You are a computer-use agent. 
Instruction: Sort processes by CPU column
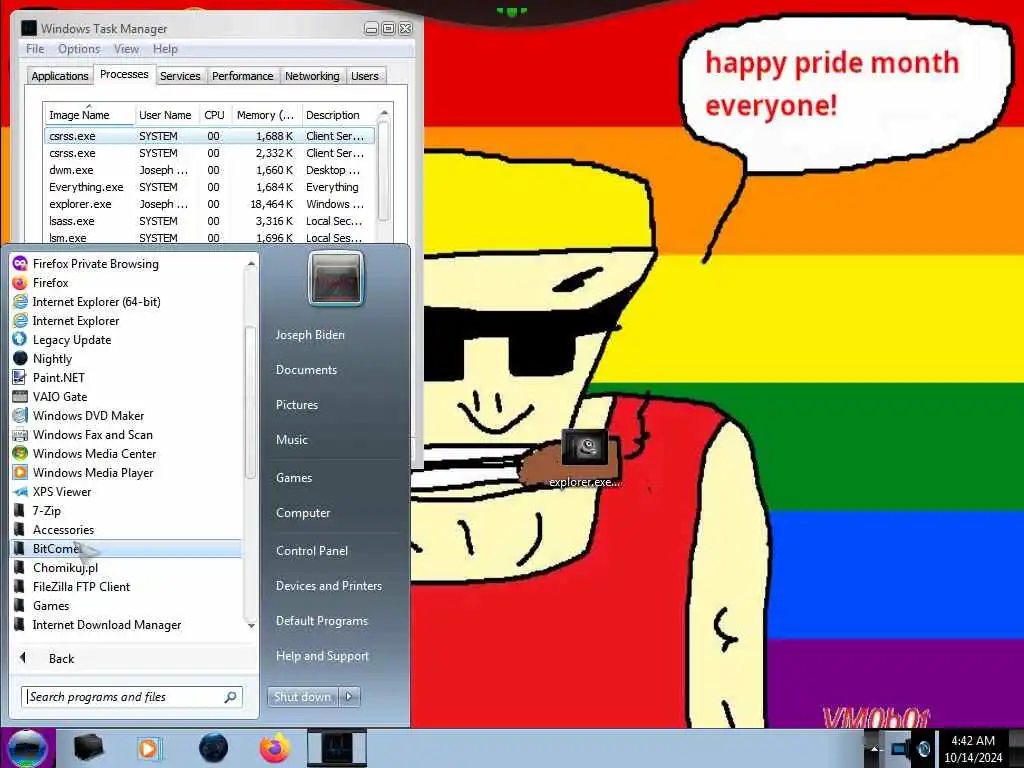[x=214, y=115]
